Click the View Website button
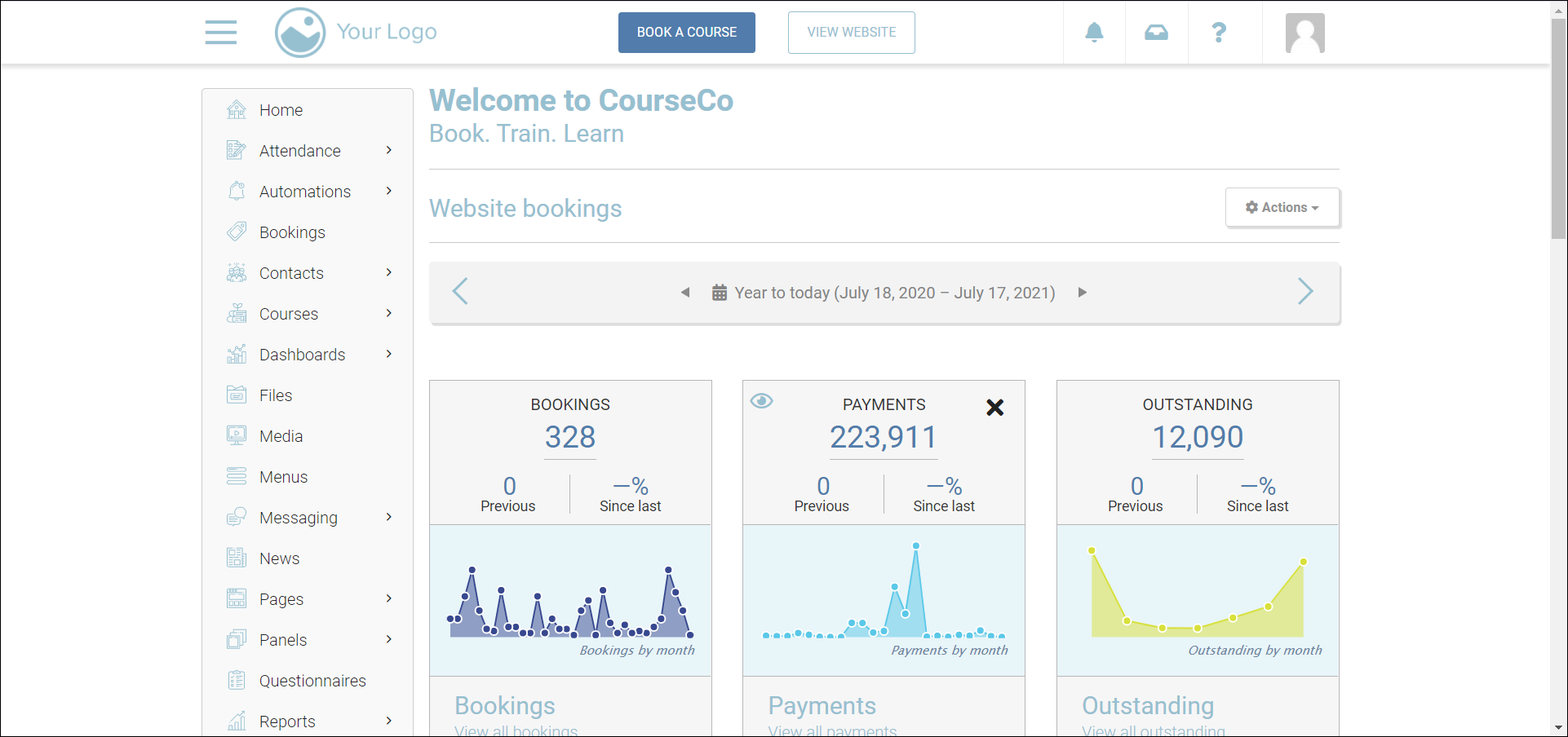Image resolution: width=1568 pixels, height=737 pixels. (x=851, y=33)
